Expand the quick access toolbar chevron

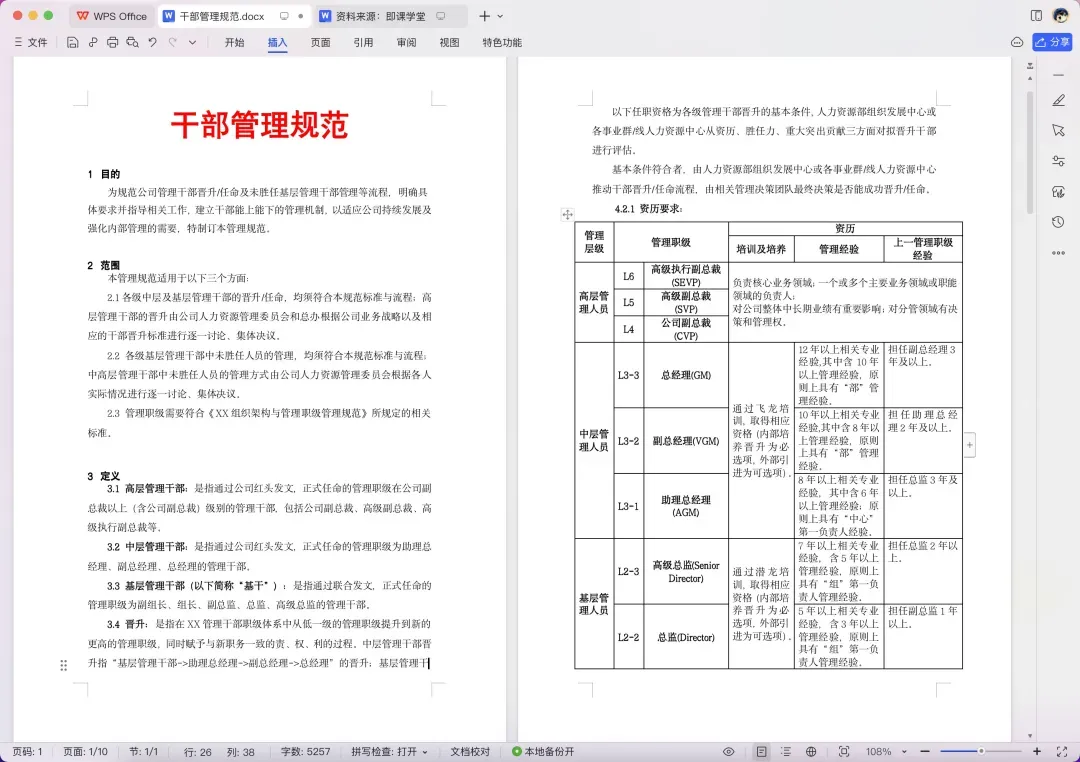point(192,43)
